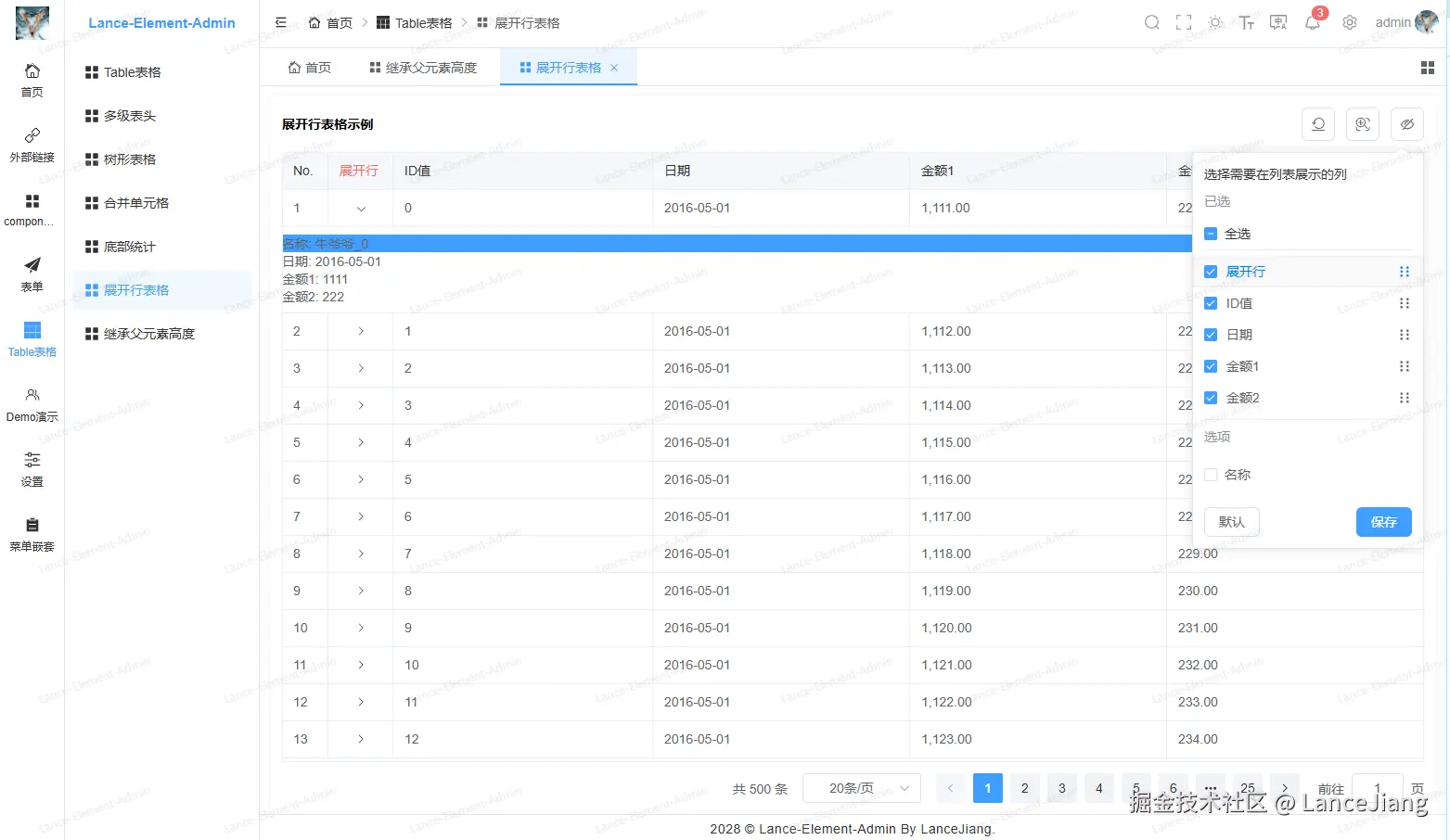Switch theme using the sun icon
This screenshot has width=1450, height=840.
pyautogui.click(x=1214, y=21)
